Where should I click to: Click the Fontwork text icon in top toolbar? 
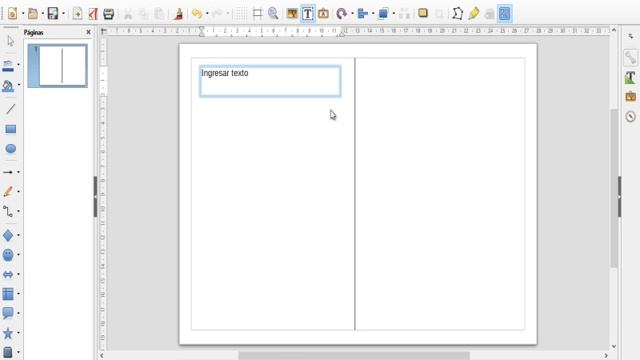[x=324, y=13]
